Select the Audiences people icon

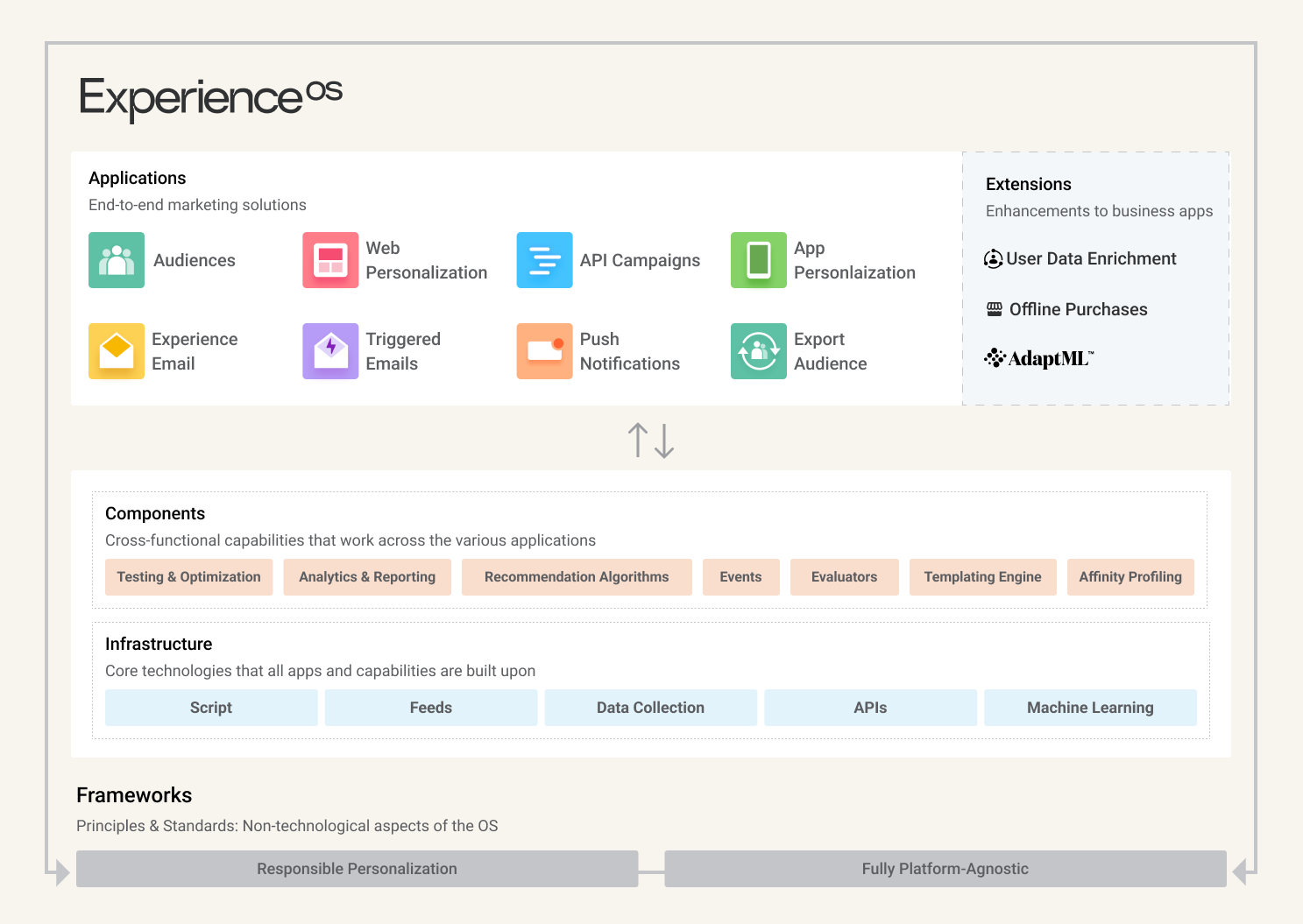coord(116,260)
